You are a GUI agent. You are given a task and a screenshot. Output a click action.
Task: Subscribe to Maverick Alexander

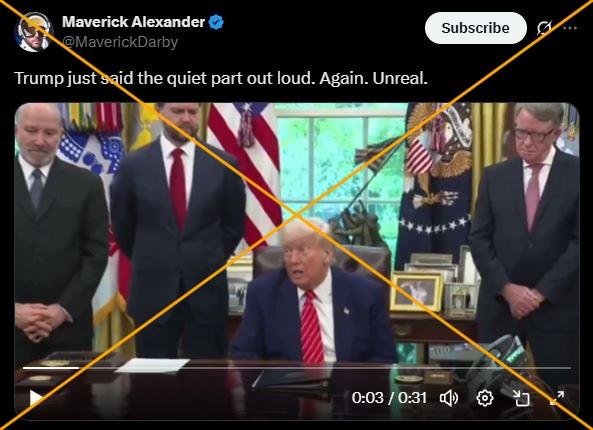[475, 28]
